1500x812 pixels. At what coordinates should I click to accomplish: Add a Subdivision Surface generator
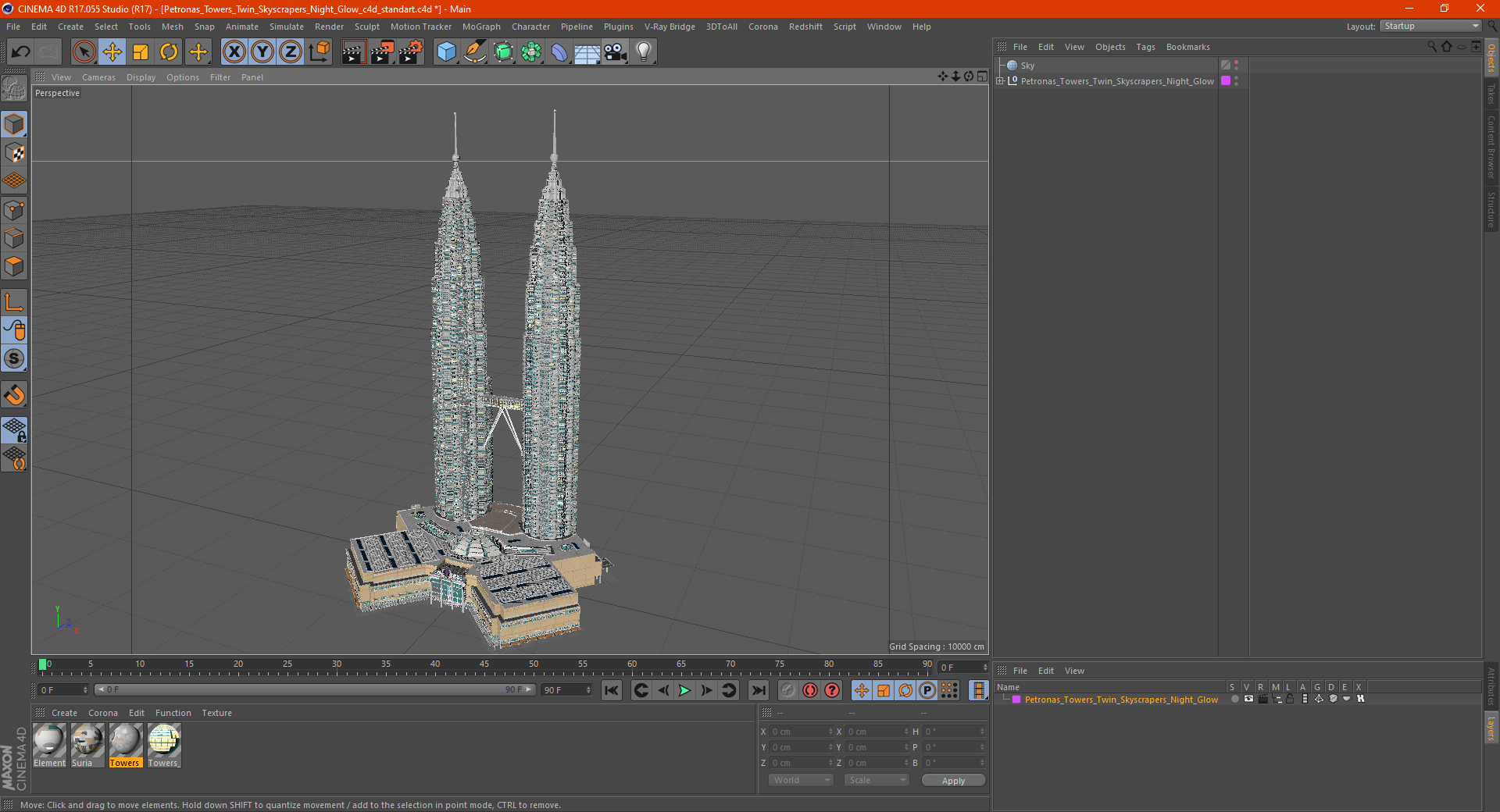click(x=503, y=52)
